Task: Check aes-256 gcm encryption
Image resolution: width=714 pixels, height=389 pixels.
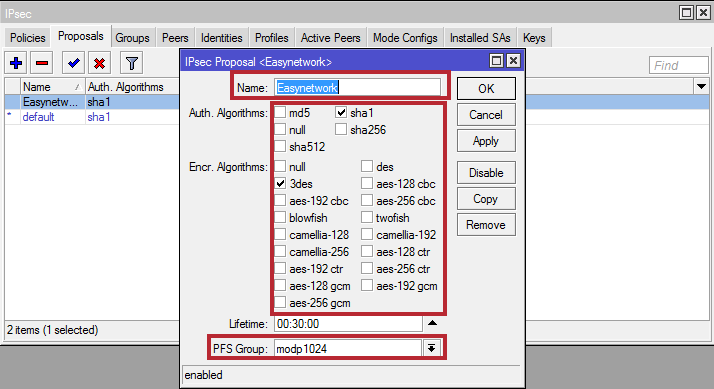Action: coord(280,302)
